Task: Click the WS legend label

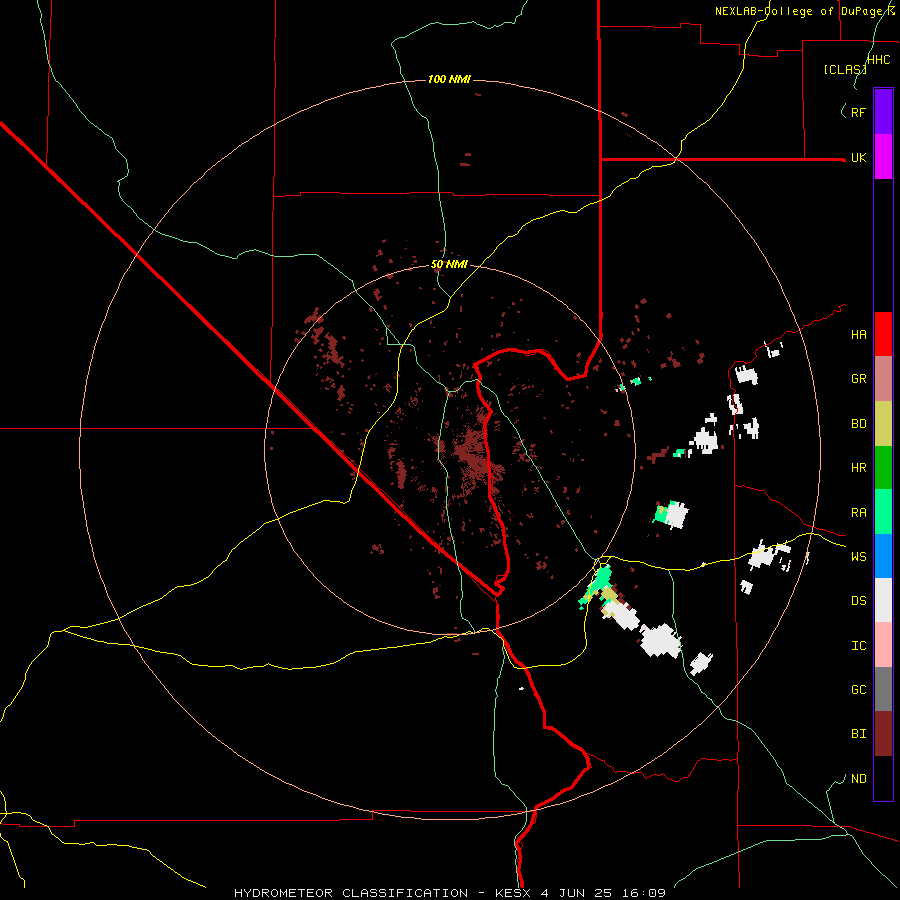Action: click(859, 557)
